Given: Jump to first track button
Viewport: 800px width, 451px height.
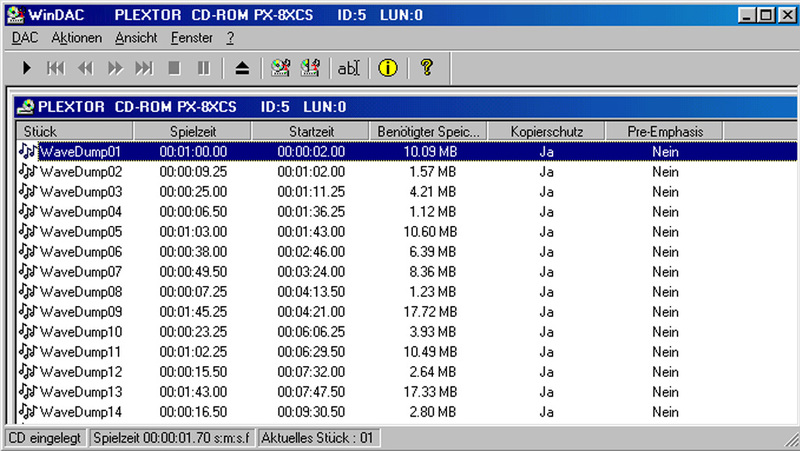Looking at the screenshot, I should (56, 68).
